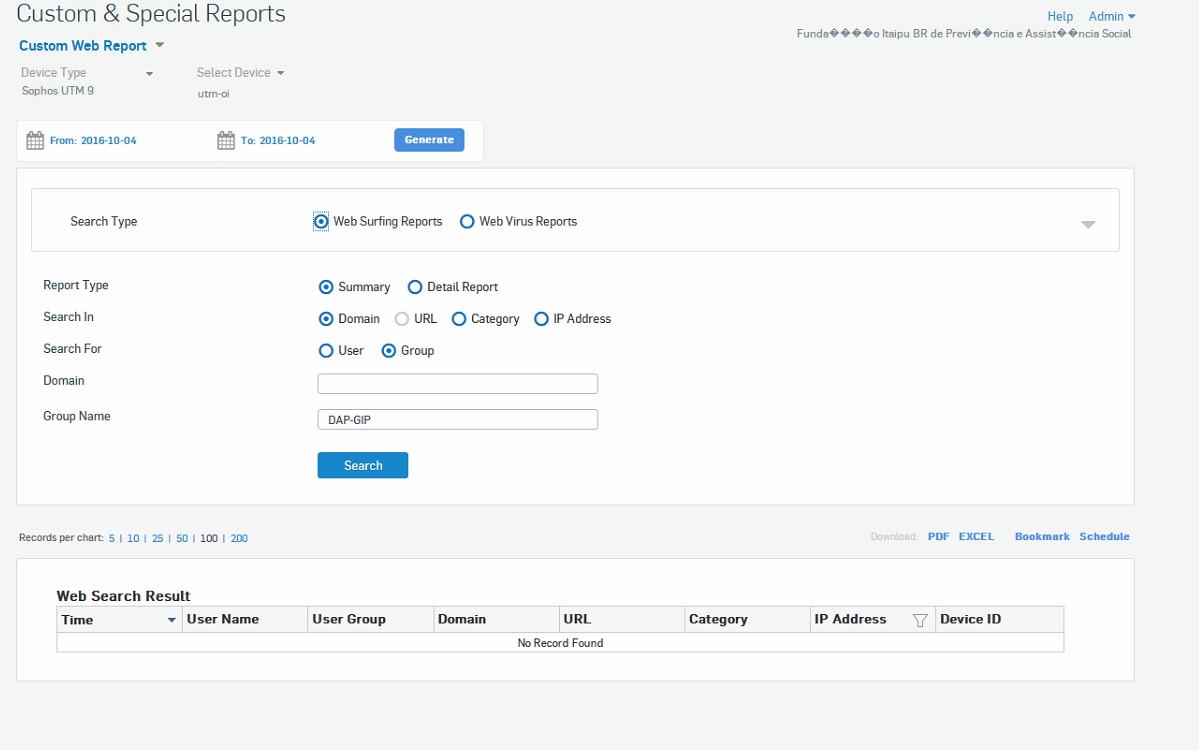Viewport: 1199px width, 750px height.
Task: Open the To date calendar icon
Action: [x=226, y=140]
